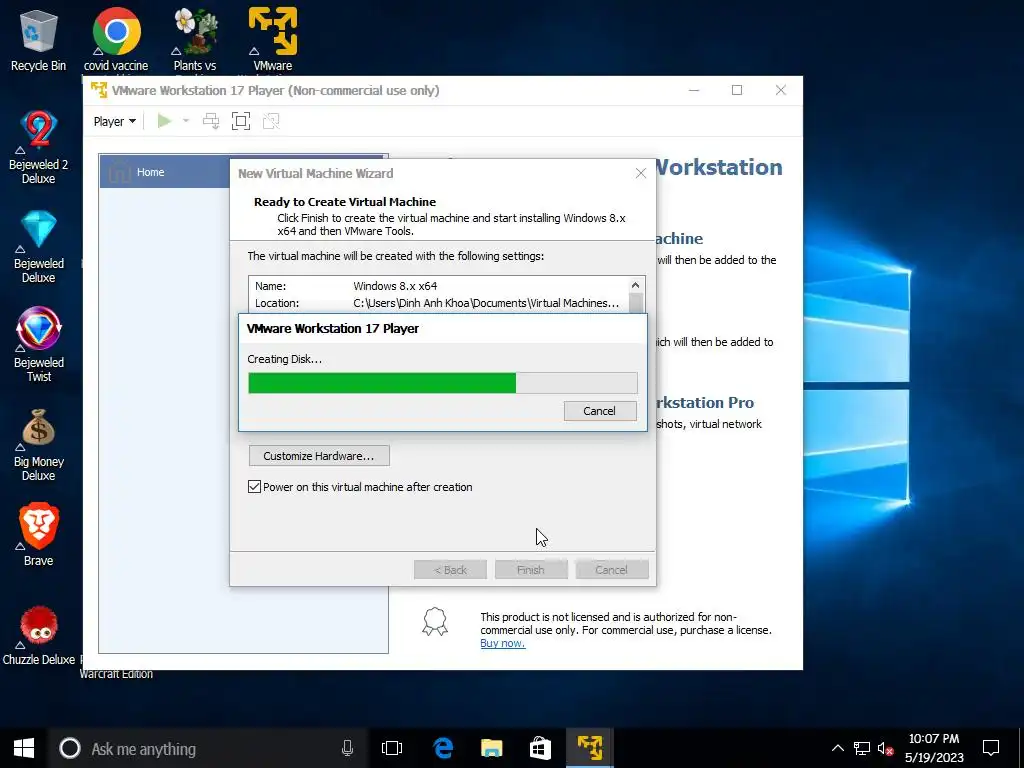Screen dimensions: 1024x768
Task: Open the Bejeweled Deluxe diamond icon
Action: pyautogui.click(x=38, y=247)
